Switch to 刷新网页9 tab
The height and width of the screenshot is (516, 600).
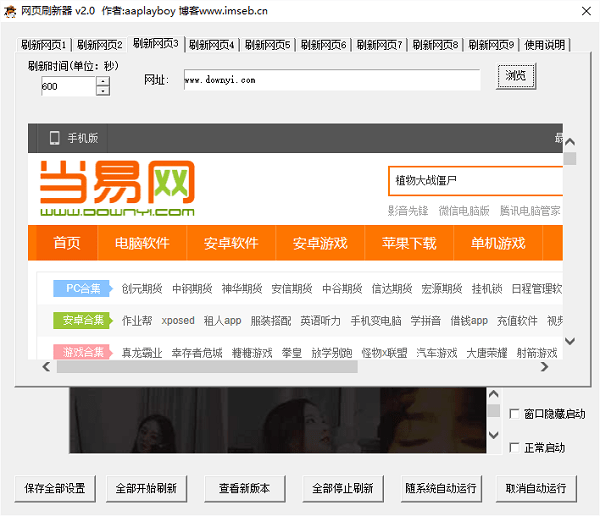coord(491,45)
